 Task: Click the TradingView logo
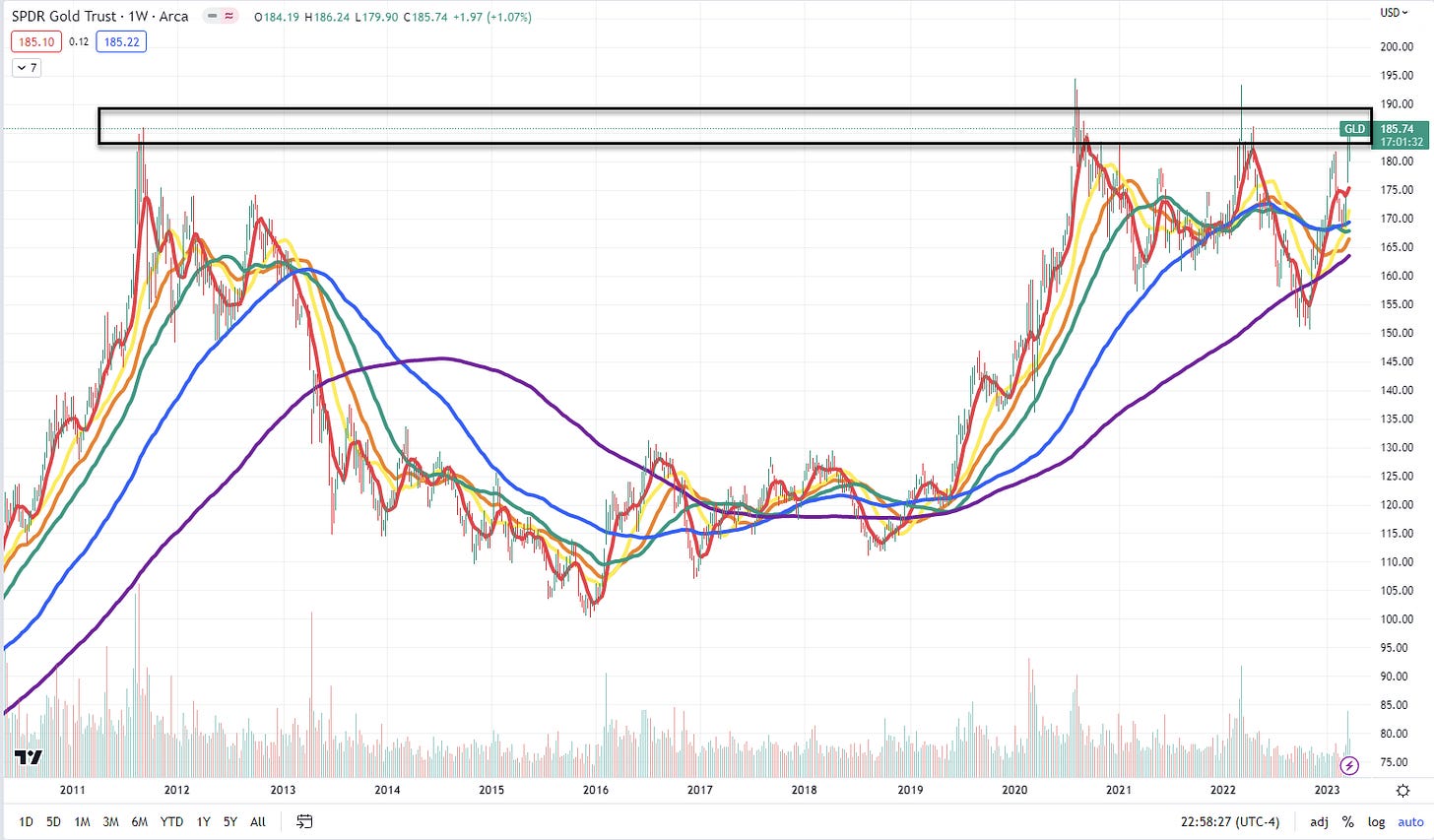28,757
